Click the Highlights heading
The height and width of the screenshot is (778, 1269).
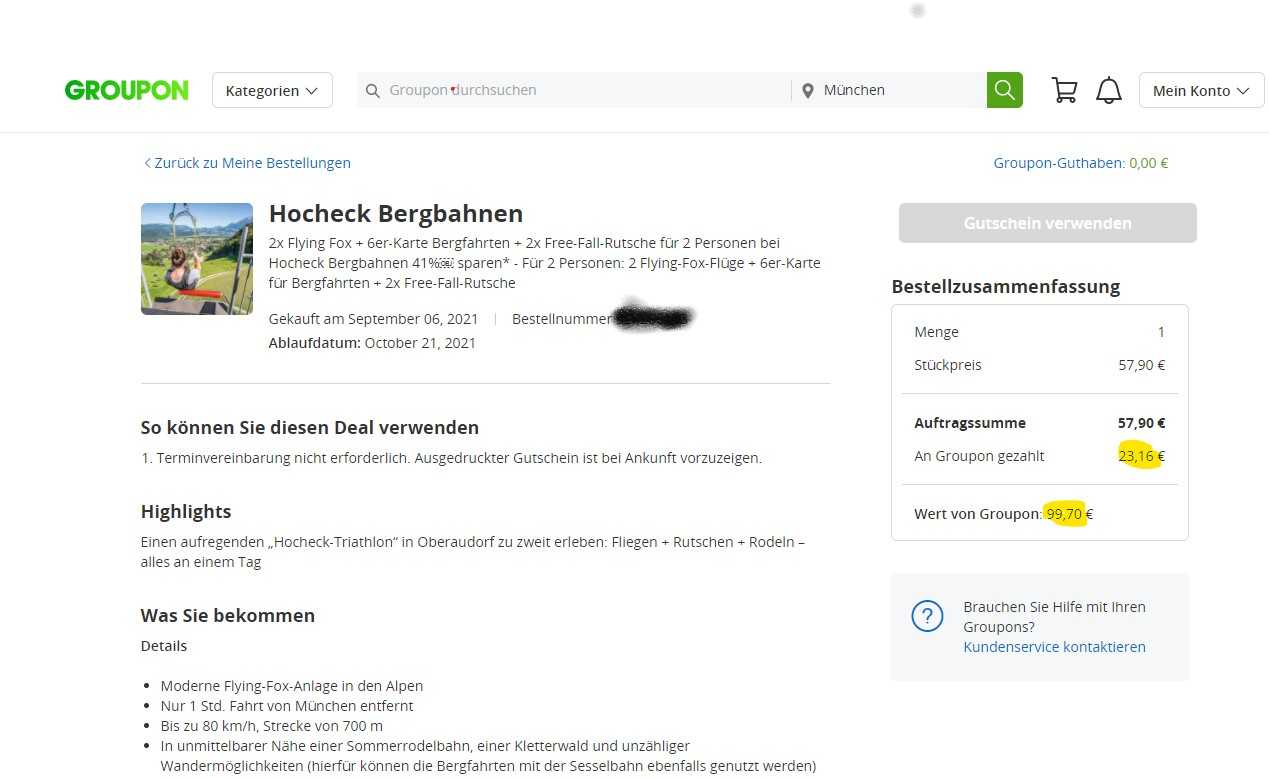pos(186,512)
